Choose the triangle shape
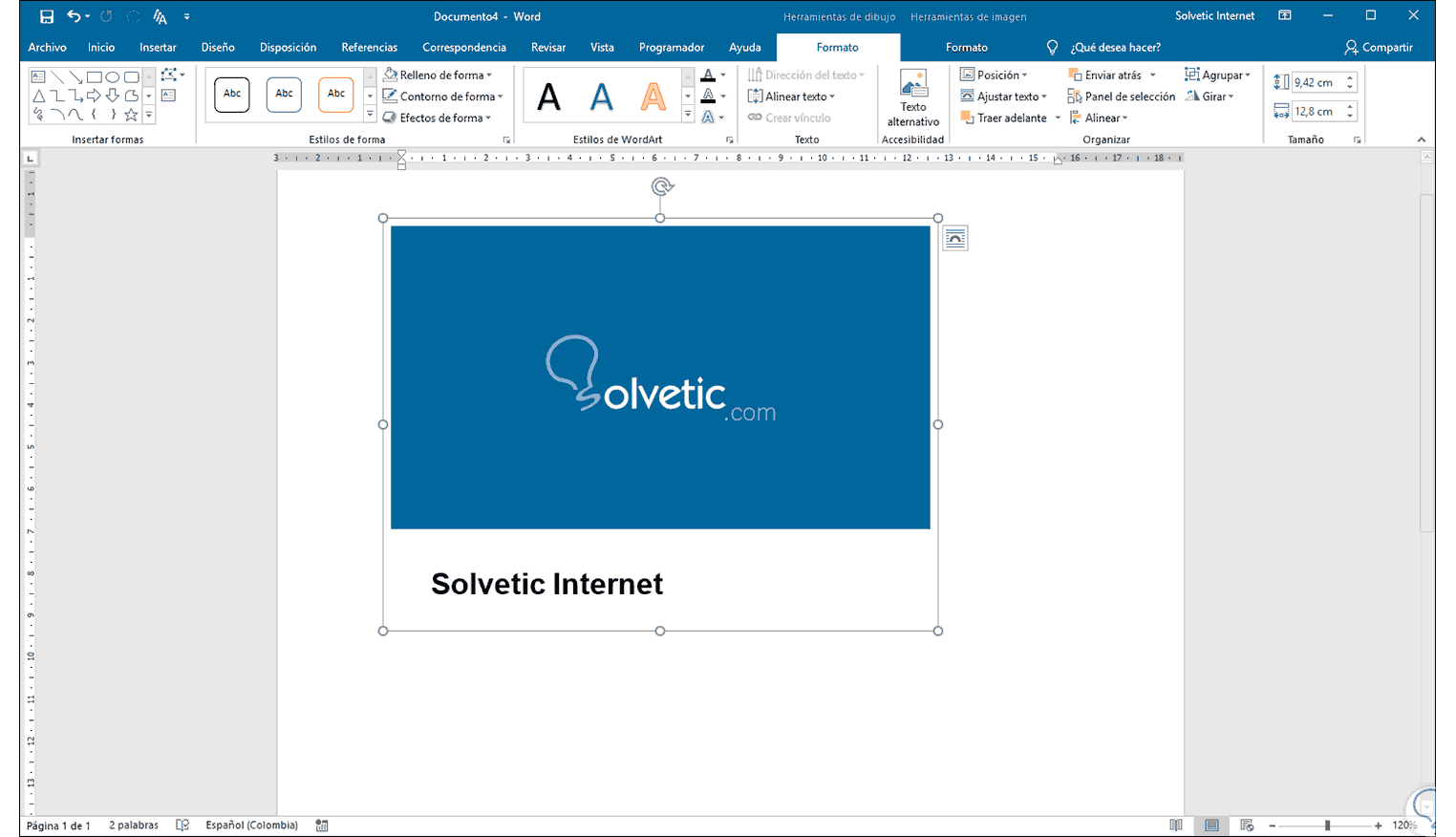This screenshot has height=837, width=1456. point(38,96)
